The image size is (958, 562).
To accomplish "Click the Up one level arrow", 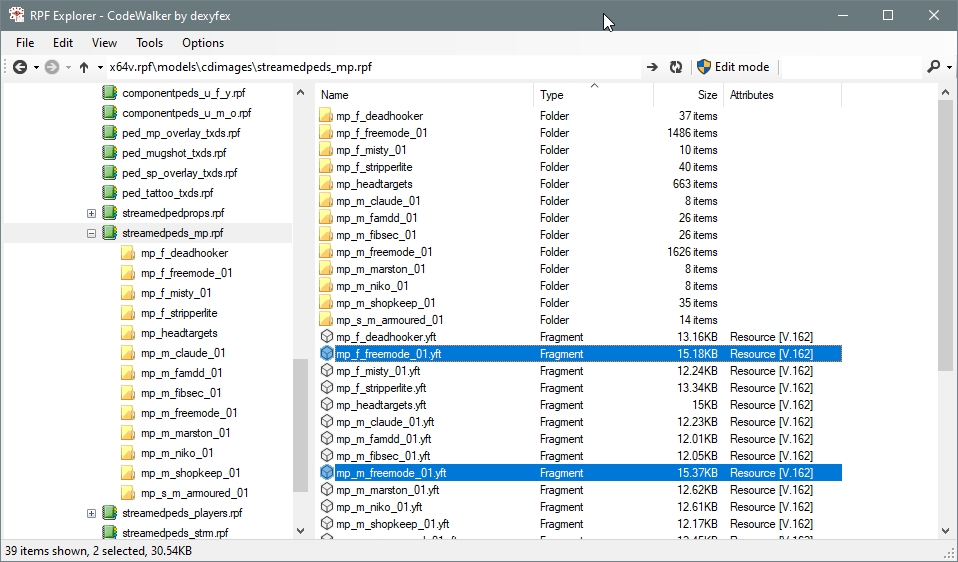I will (x=84, y=67).
